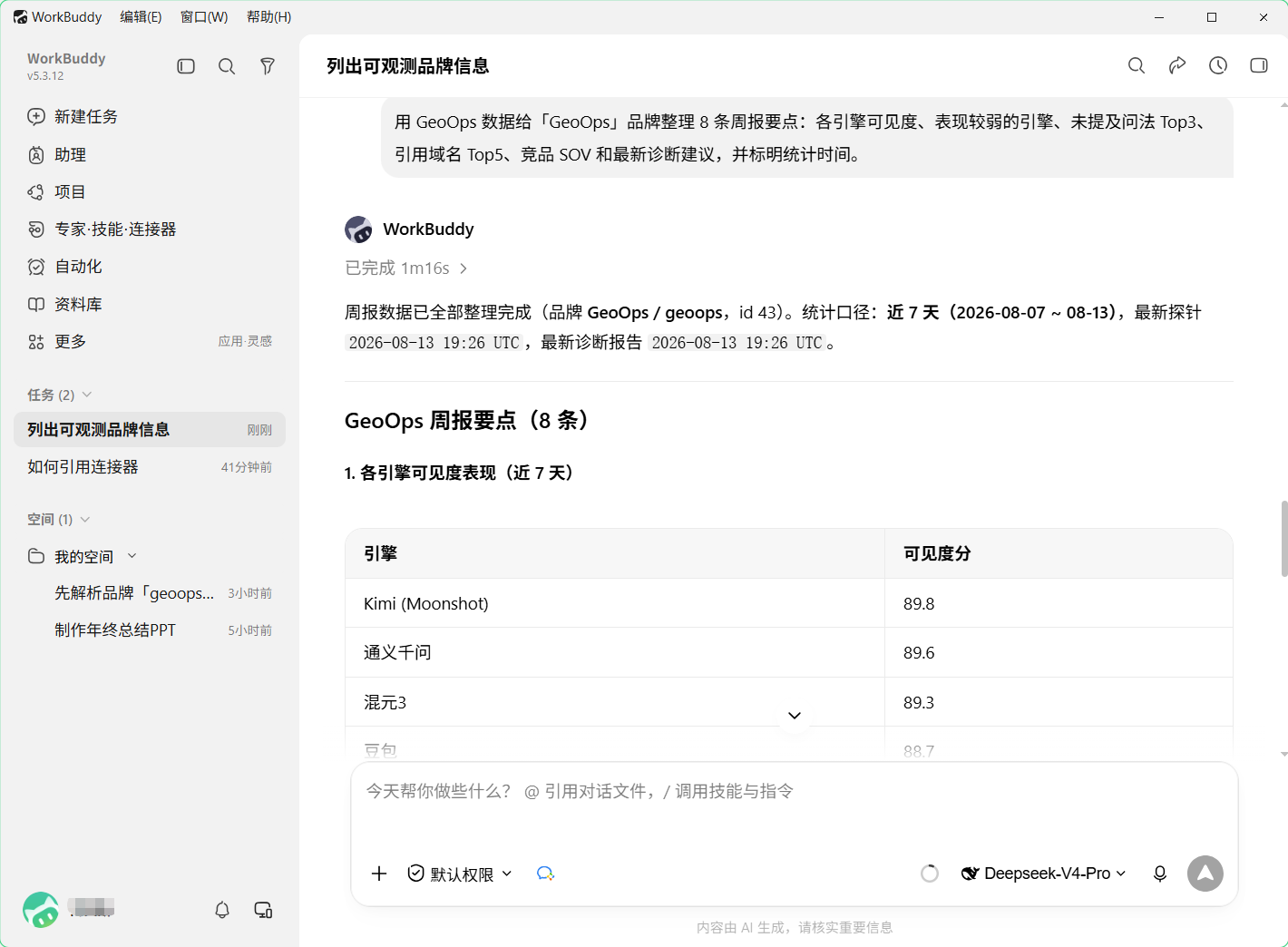The width and height of the screenshot is (1288, 947).
Task: Click 应用·灵感 link
Action: point(245,342)
